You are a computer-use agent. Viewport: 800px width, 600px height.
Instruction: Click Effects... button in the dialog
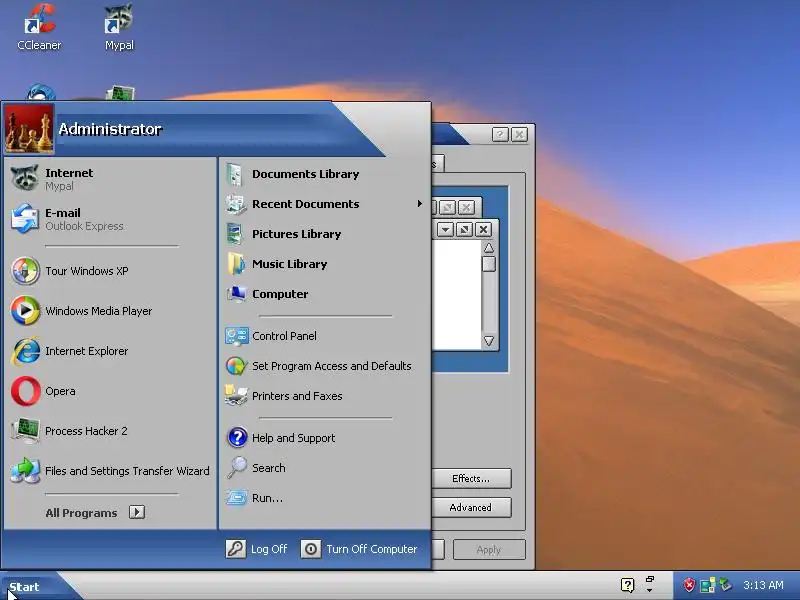(471, 479)
